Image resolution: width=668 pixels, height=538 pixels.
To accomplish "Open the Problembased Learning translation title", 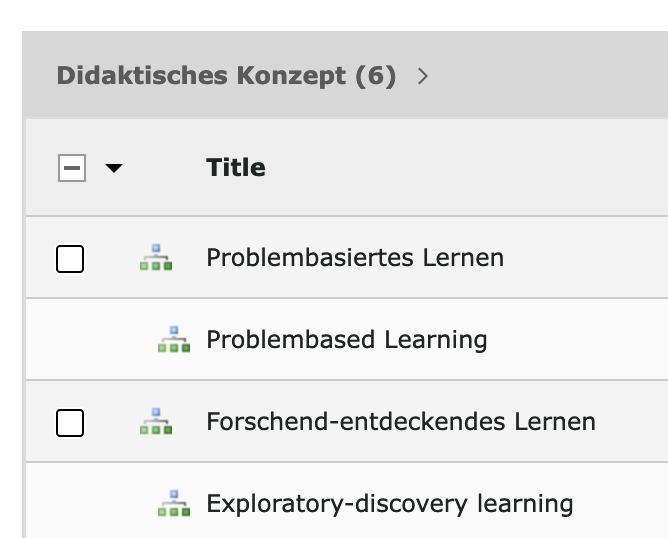I will tap(347, 339).
